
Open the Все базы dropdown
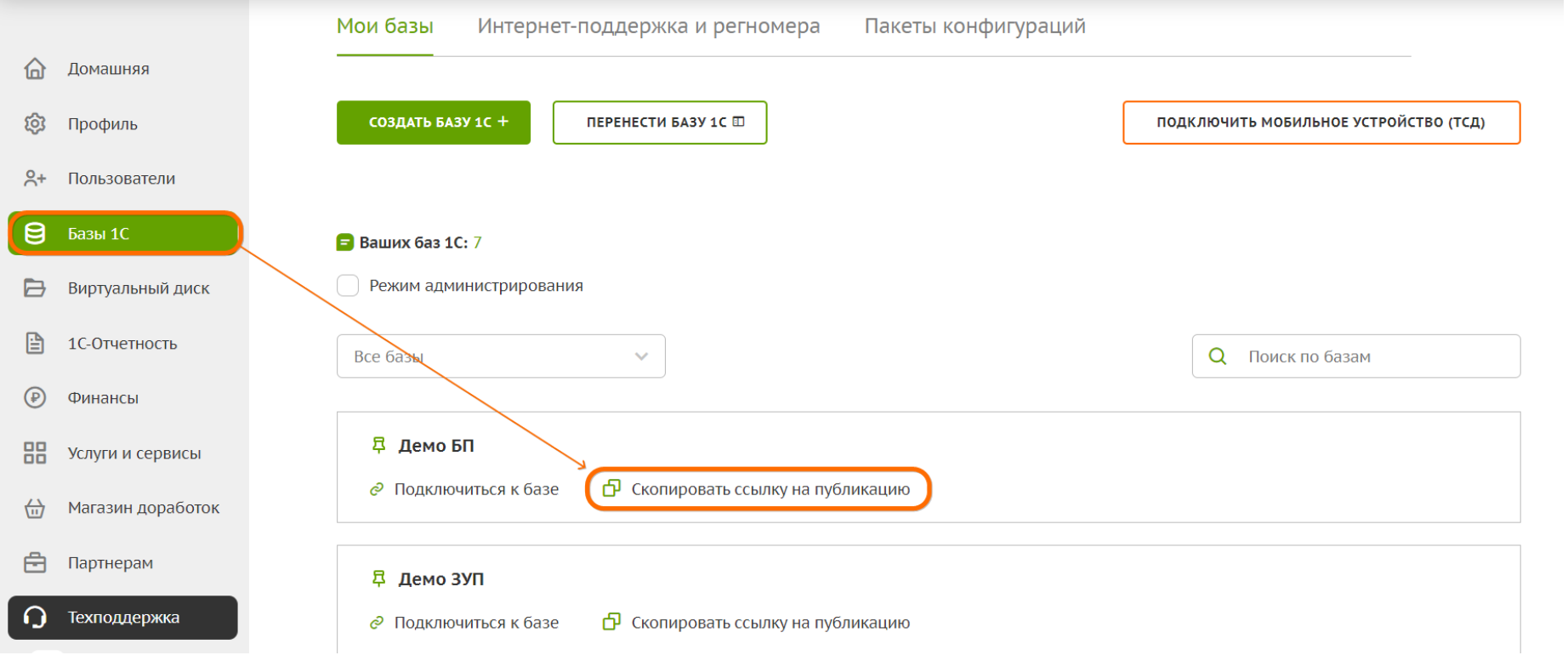[x=501, y=356]
